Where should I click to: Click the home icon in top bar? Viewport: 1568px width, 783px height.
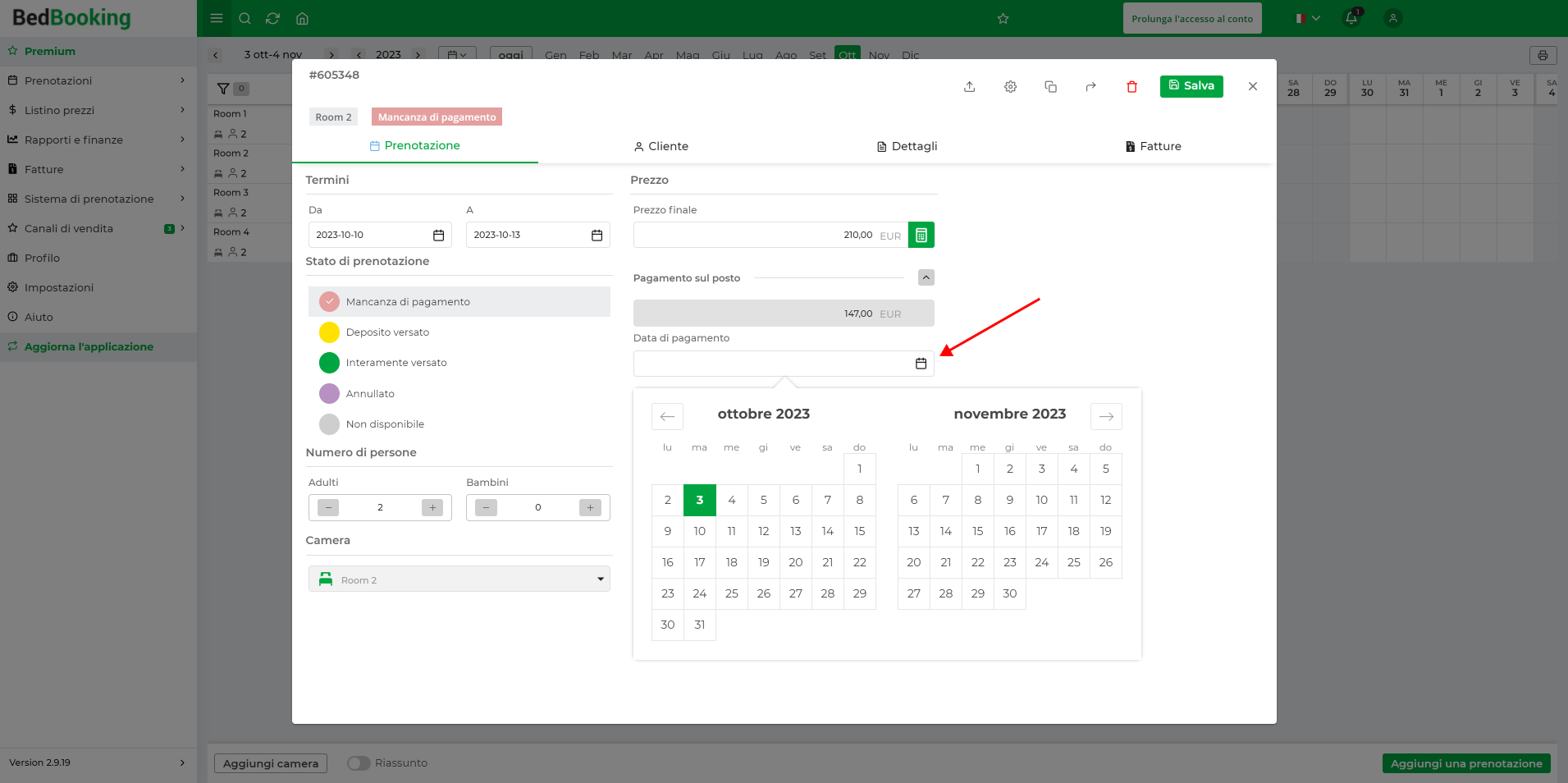tap(302, 18)
